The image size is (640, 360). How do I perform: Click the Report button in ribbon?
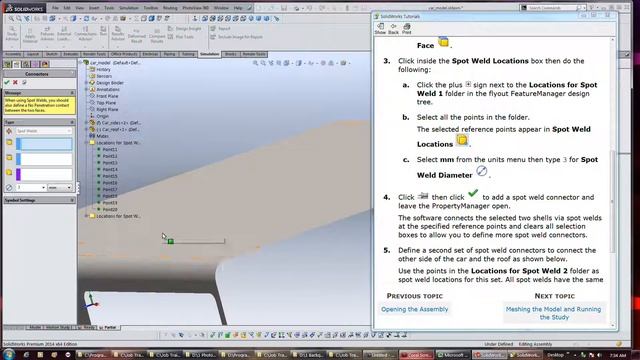point(220,29)
